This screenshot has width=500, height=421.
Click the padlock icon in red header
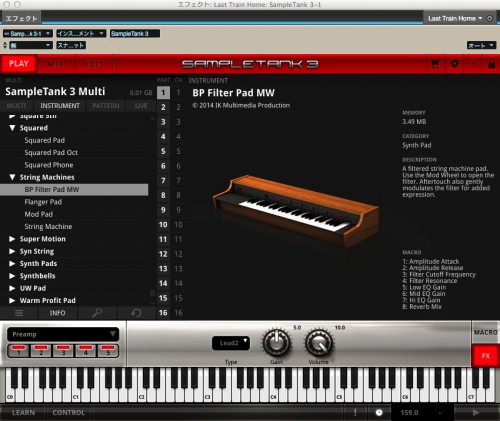coord(491,64)
